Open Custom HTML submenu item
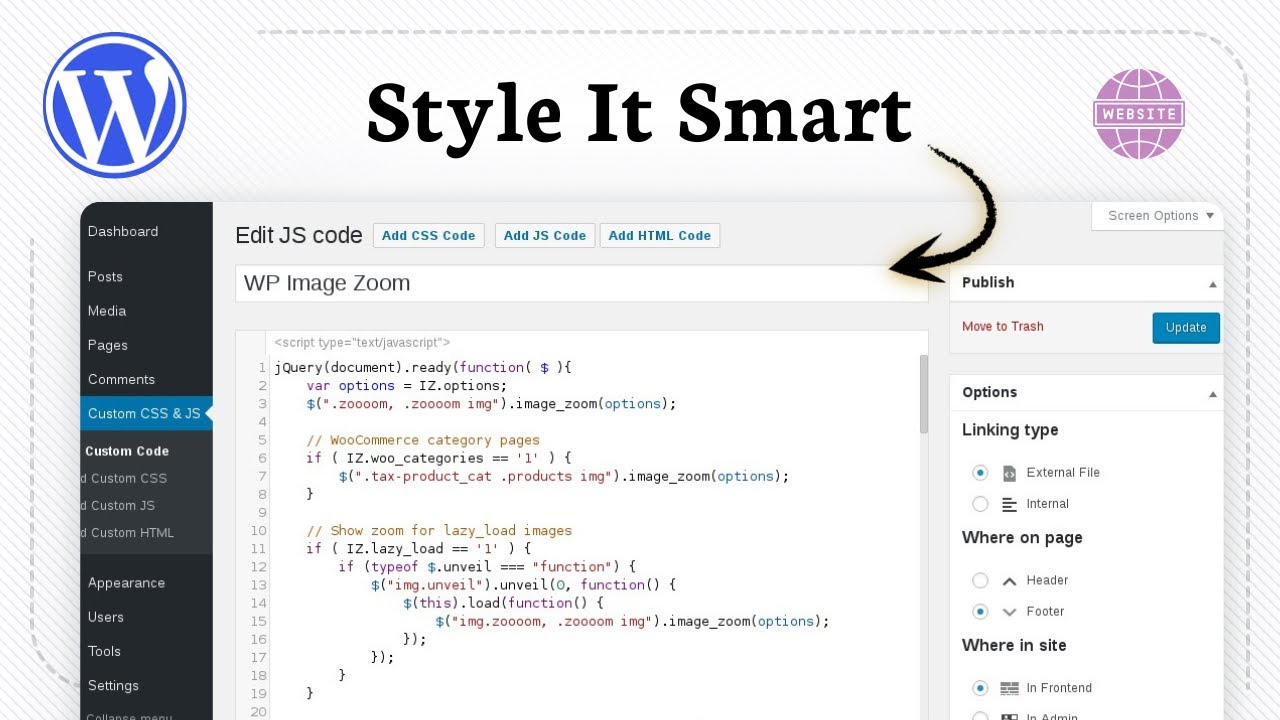Viewport: 1280px width, 720px height. click(x=128, y=532)
